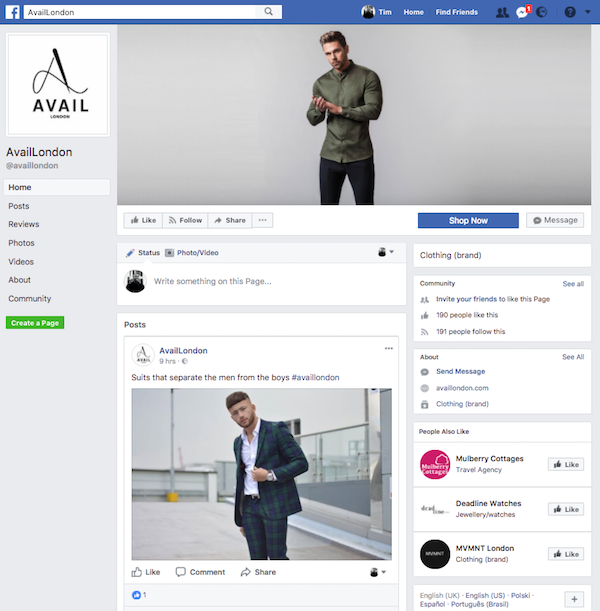This screenshot has width=600, height=611.
Task: Like the Deadline Watches page
Action: pos(566,509)
